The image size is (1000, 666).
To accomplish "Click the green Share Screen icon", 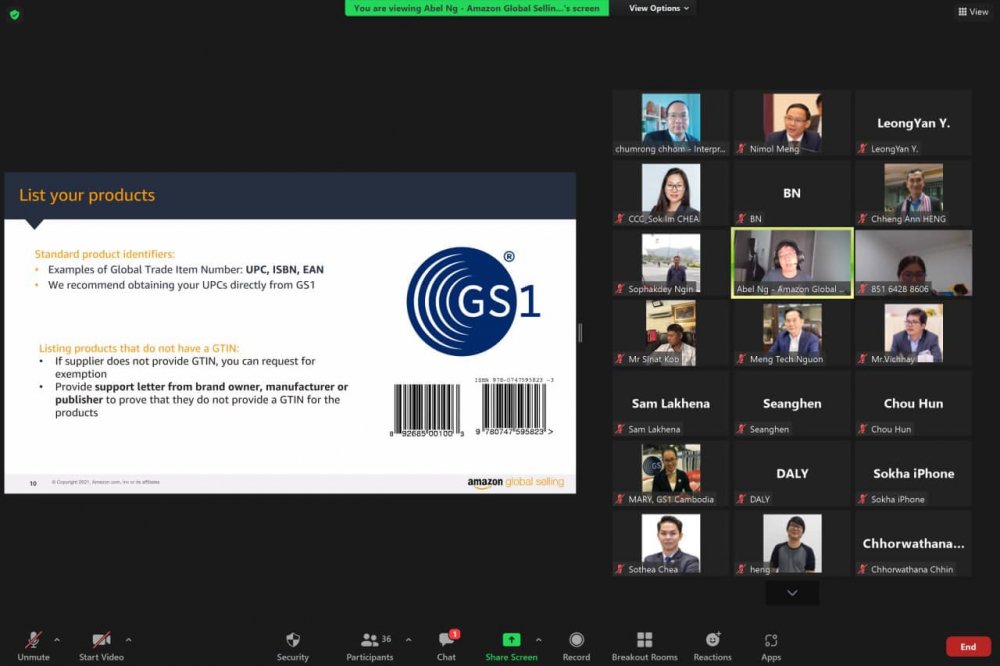I will pos(511,640).
